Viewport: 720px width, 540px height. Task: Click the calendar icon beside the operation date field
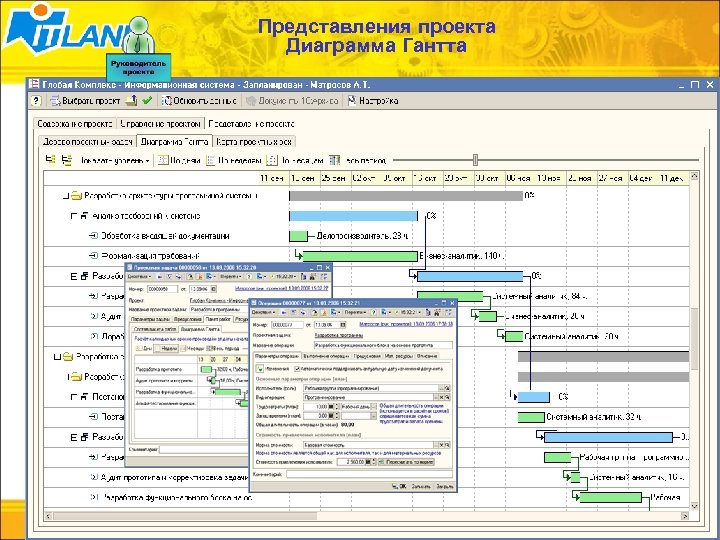(x=343, y=325)
